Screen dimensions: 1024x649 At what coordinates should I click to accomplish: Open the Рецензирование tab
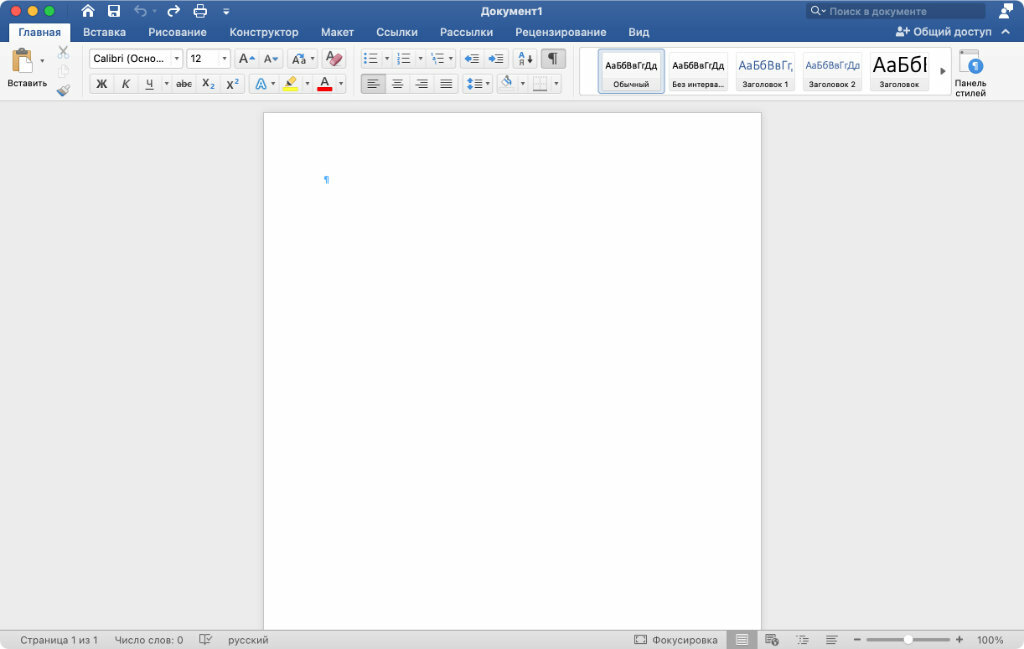pos(560,32)
